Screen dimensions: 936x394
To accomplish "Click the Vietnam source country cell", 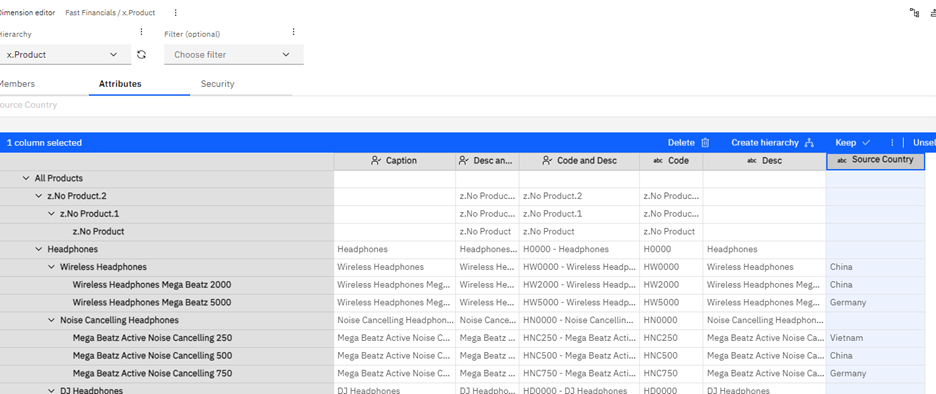I will [x=875, y=338].
